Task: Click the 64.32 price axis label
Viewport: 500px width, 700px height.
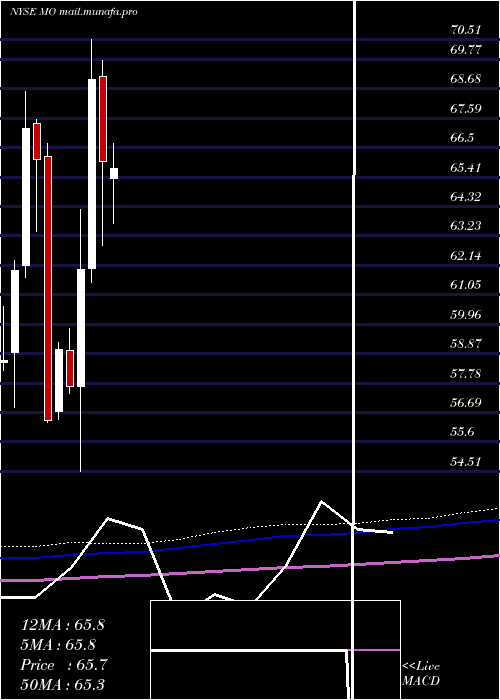Action: pyautogui.click(x=466, y=196)
